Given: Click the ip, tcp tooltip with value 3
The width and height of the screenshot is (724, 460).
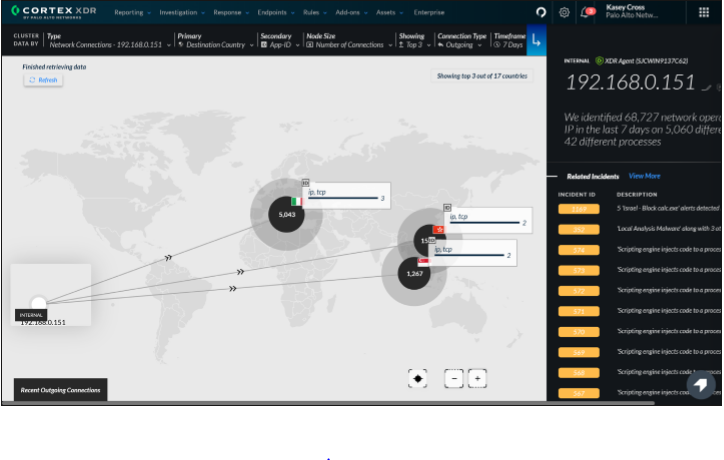Looking at the screenshot, I should (x=346, y=195).
